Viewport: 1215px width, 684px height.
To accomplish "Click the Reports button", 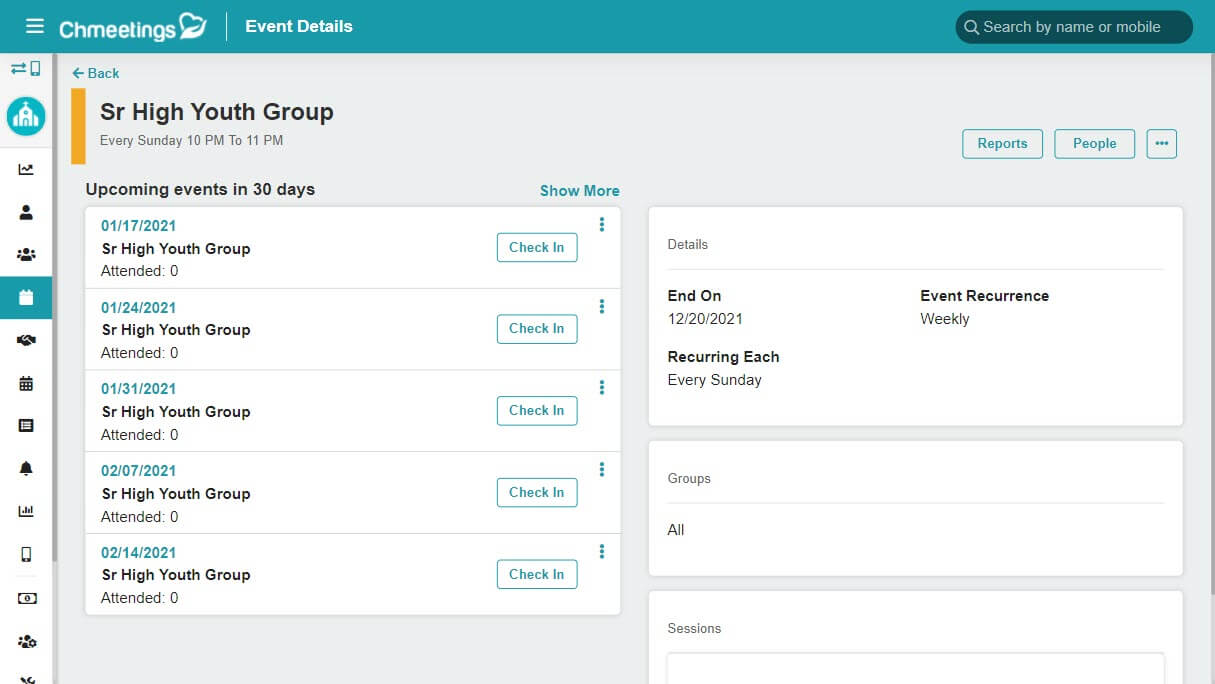I will pyautogui.click(x=1002, y=143).
